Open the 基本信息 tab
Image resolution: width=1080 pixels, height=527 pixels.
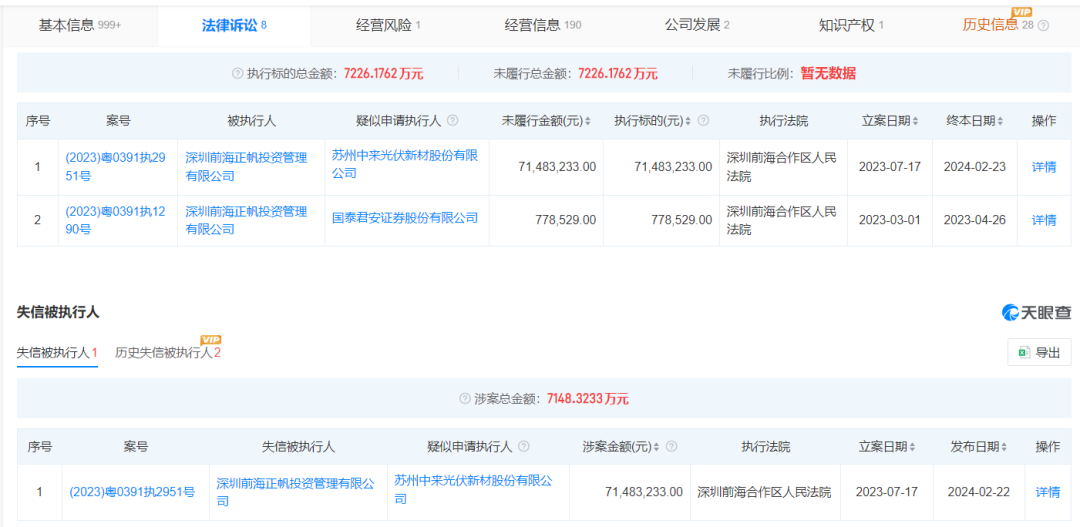tap(78, 25)
